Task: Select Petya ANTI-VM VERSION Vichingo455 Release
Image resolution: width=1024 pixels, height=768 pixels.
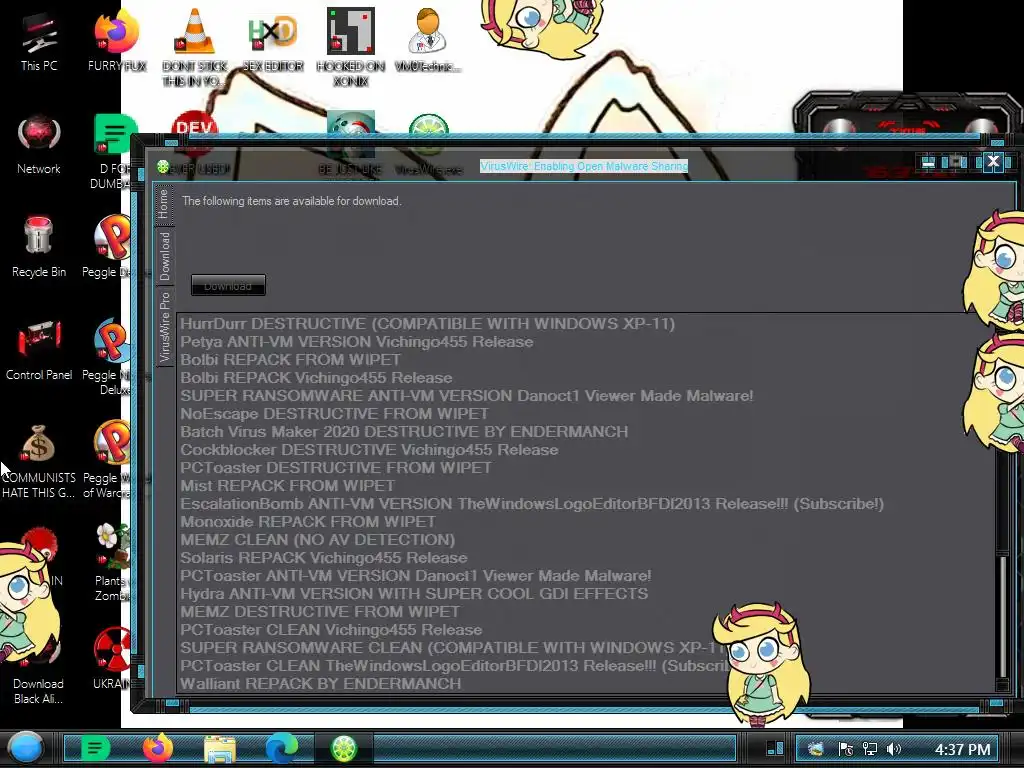Action: pyautogui.click(x=357, y=342)
